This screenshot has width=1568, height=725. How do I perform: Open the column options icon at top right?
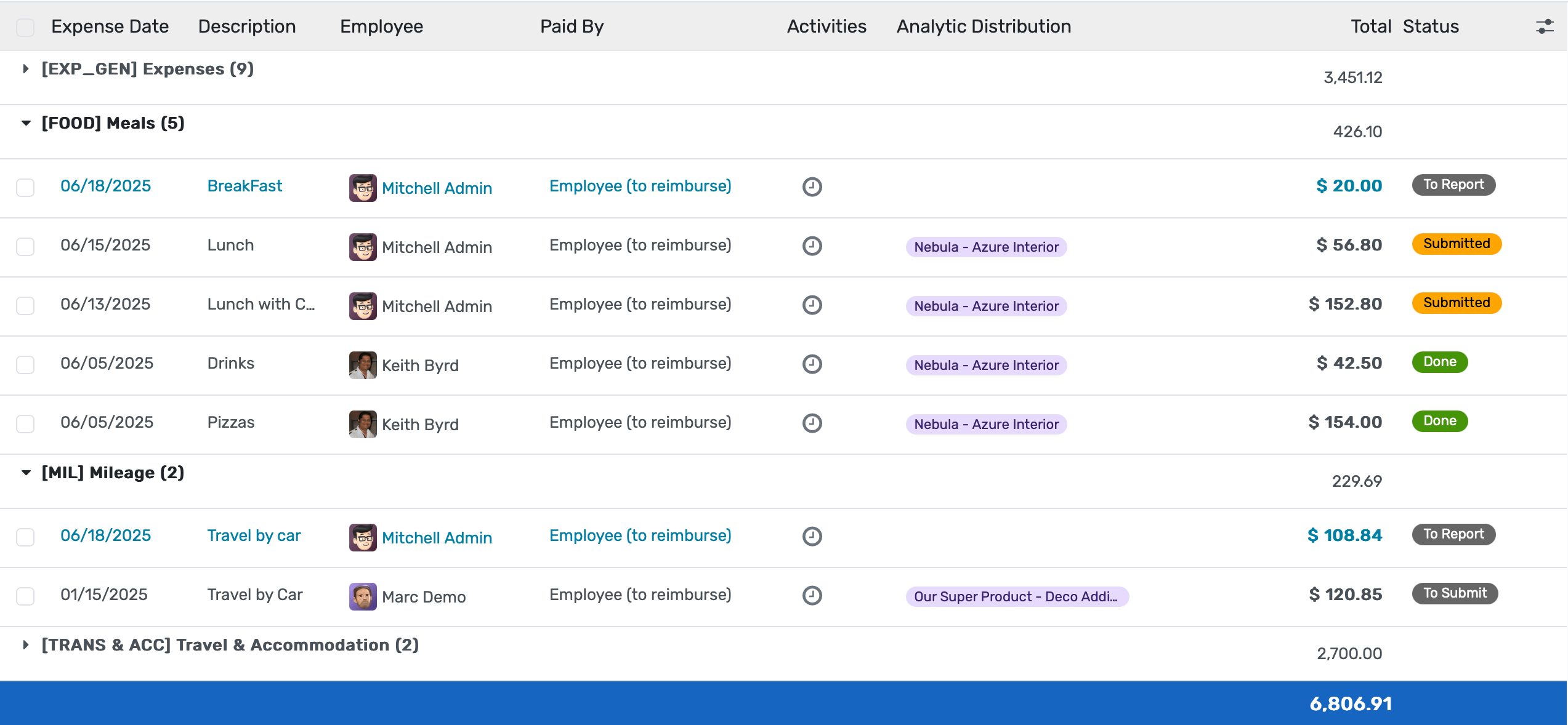[x=1544, y=26]
